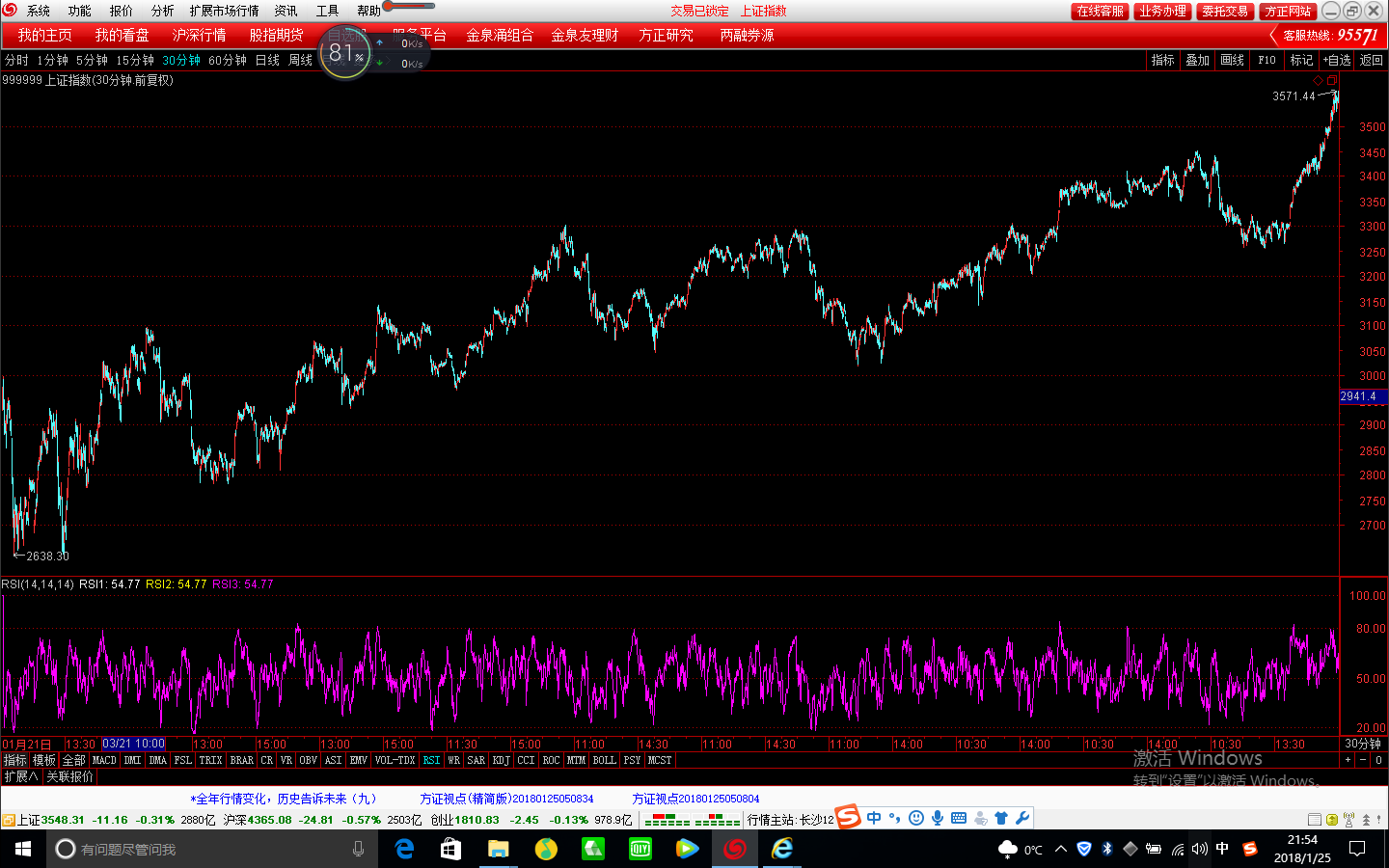Image resolution: width=1389 pixels, height=868 pixels.
Task: Switch chart period to 60分钟
Action: 228,60
